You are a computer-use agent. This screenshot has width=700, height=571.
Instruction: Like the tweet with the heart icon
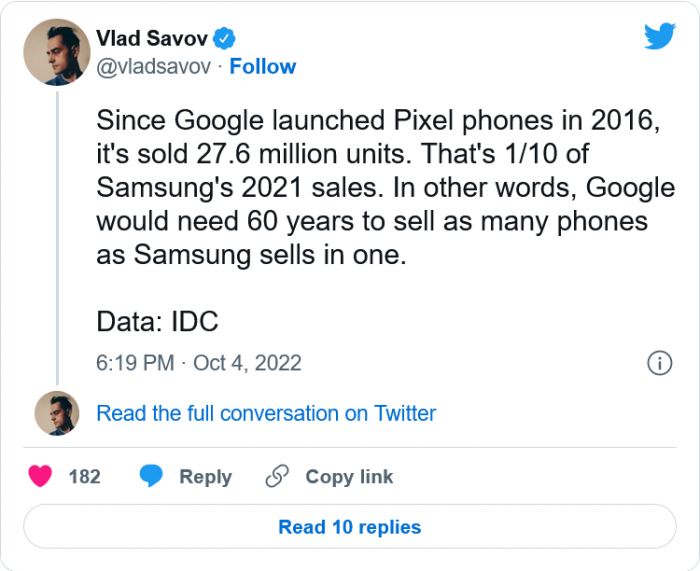40,477
